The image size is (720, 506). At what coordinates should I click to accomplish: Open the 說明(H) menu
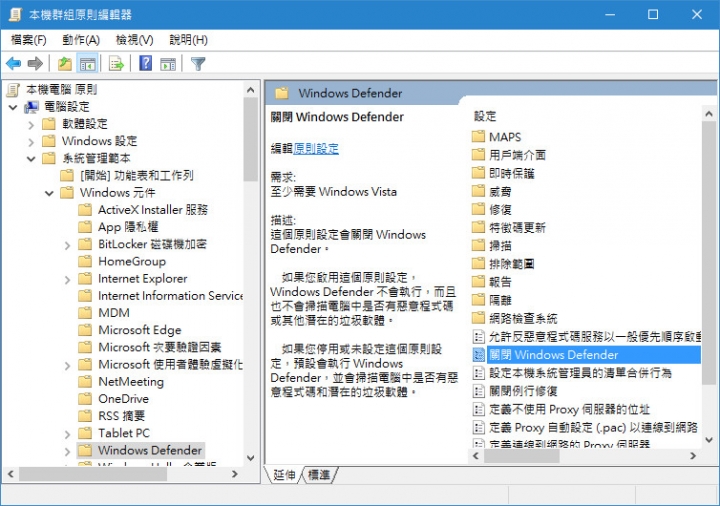tap(188, 40)
